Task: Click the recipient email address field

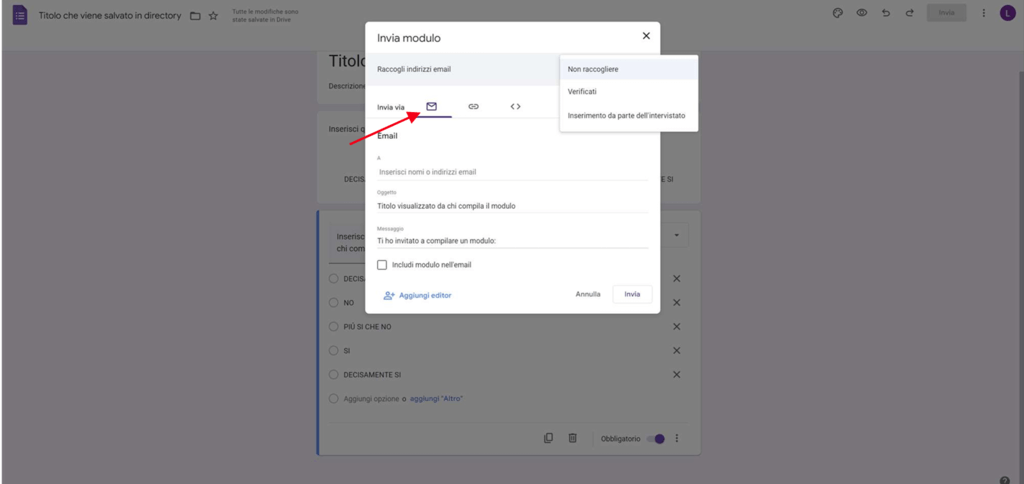Action: pyautogui.click(x=511, y=172)
